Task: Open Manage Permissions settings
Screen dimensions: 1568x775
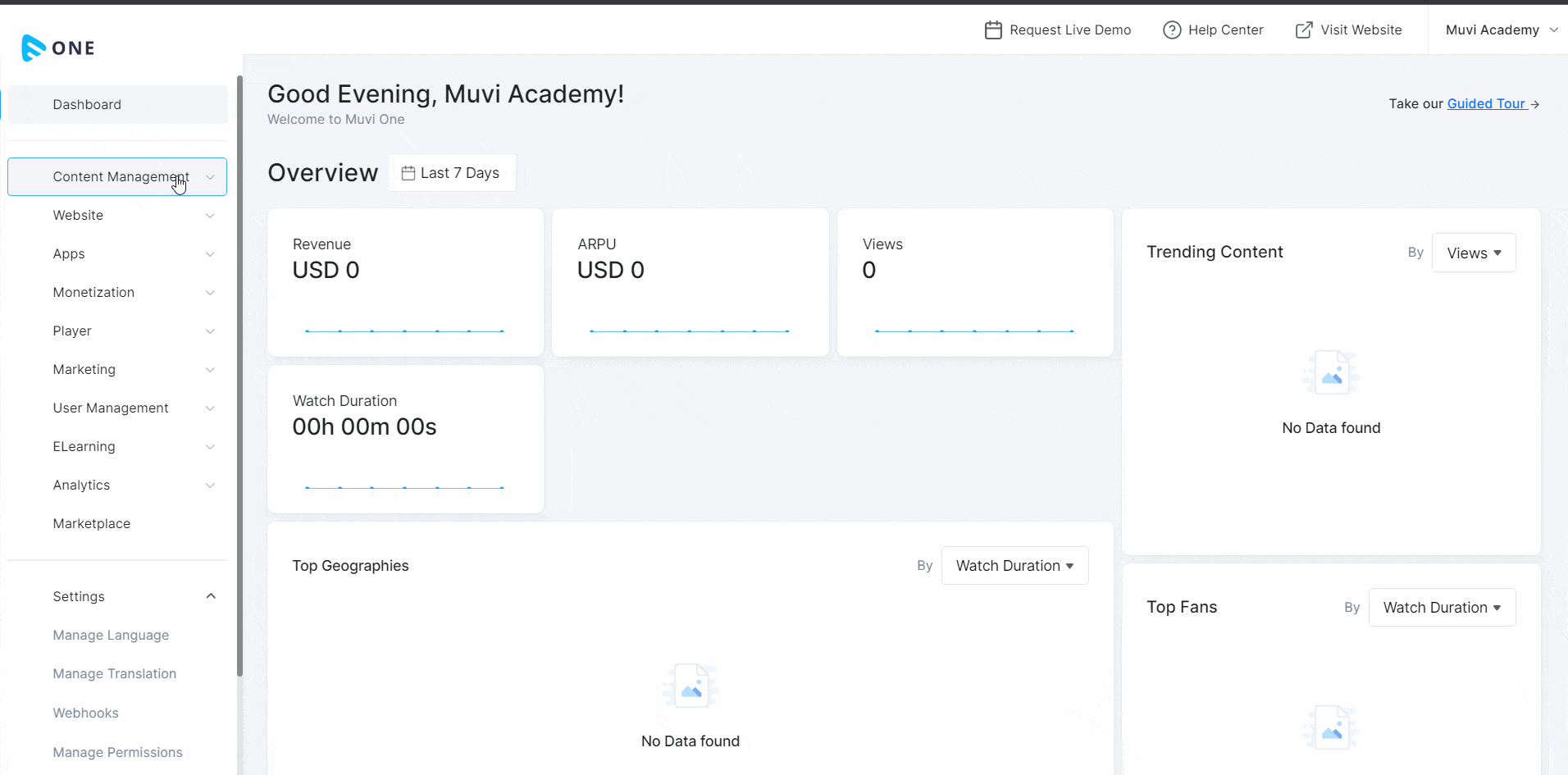Action: pos(117,753)
